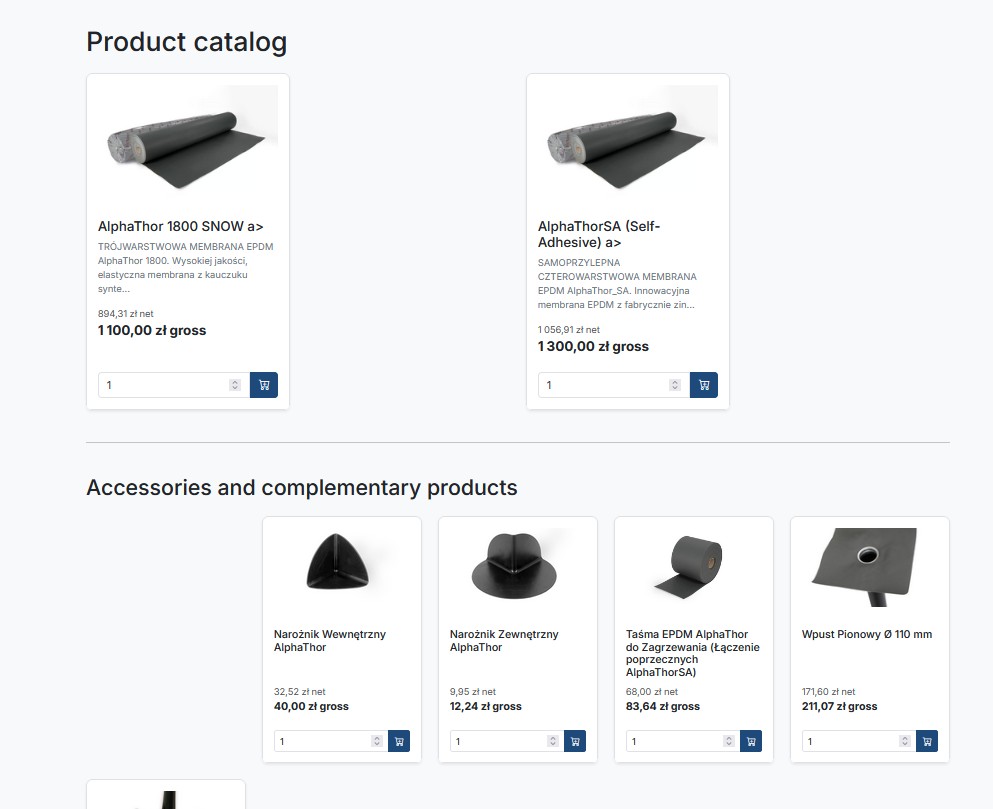
Task: Open the AlphaThor 1800 SNOW product title
Action: pos(180,227)
